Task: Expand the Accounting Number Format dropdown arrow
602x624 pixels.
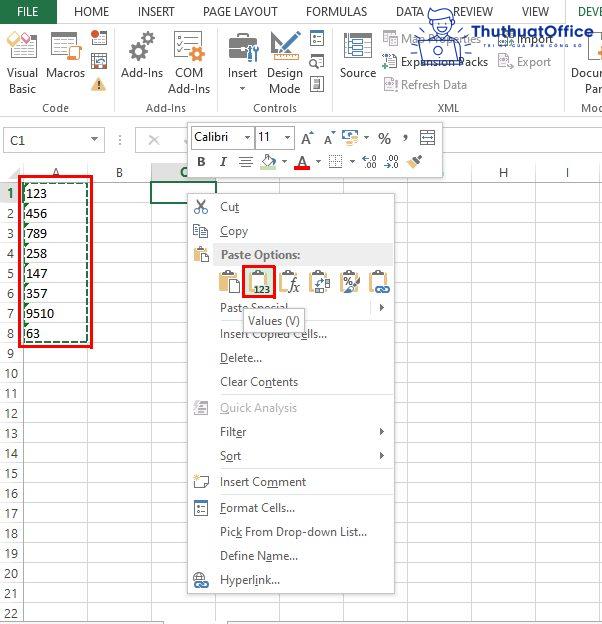Action: pyautogui.click(x=366, y=138)
